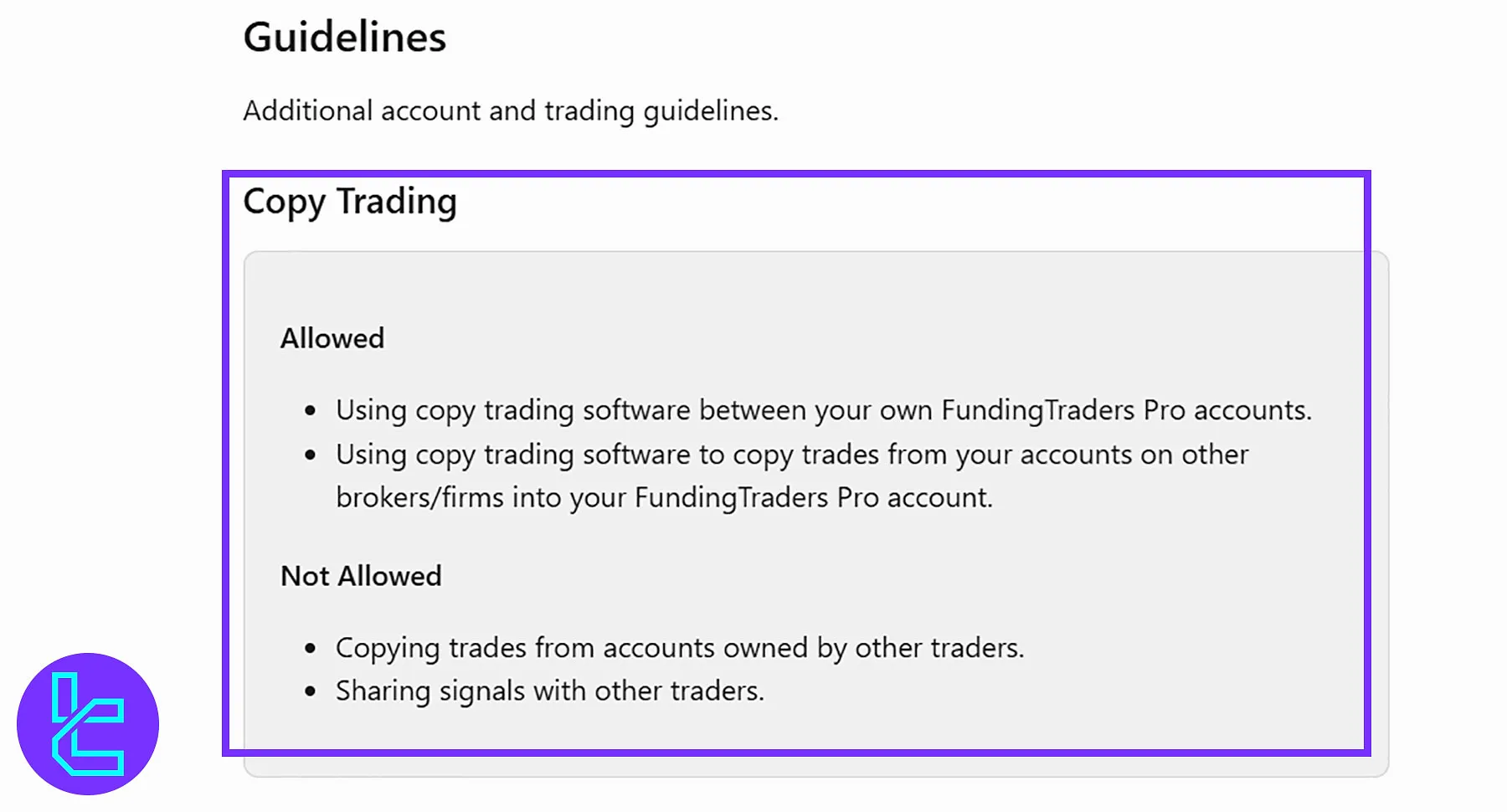Click the 'Additional account and trading guidelines' subtitle
Screen dimensions: 1507x812
(511, 110)
